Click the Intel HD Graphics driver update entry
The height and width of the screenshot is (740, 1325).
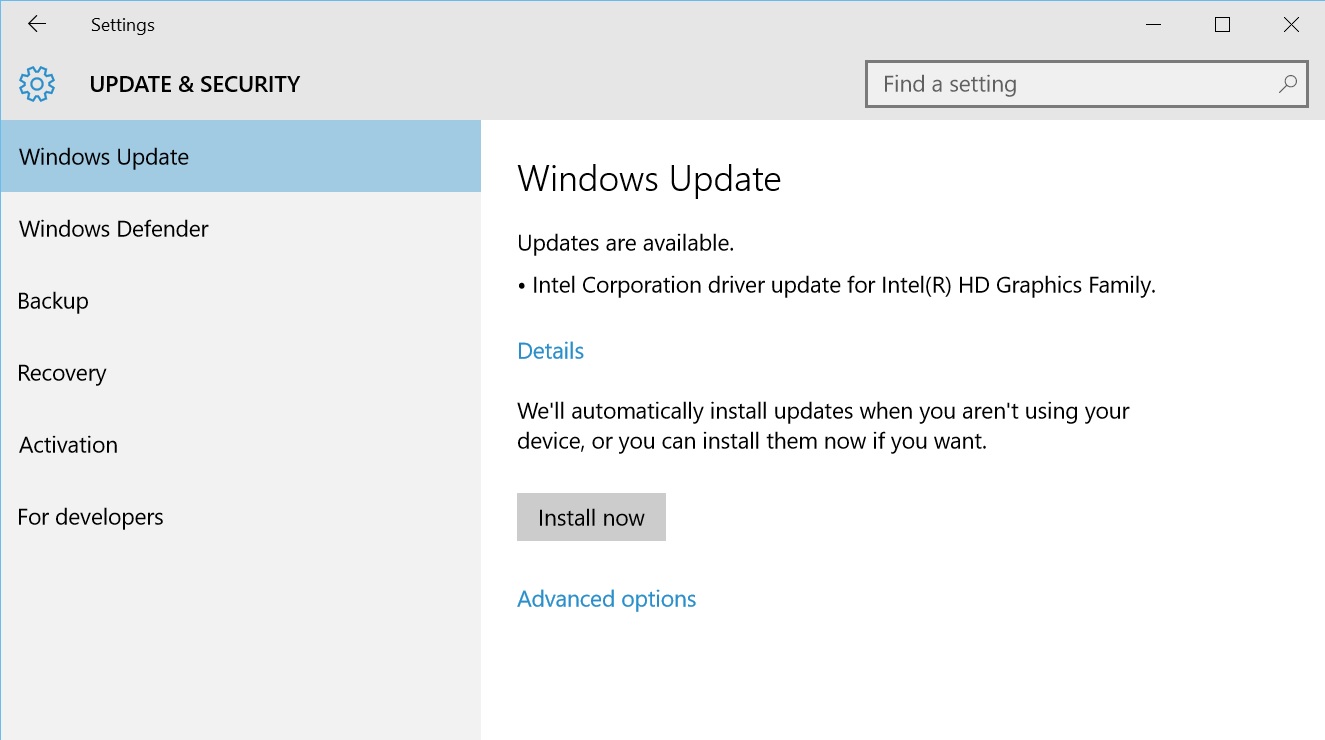click(x=843, y=285)
